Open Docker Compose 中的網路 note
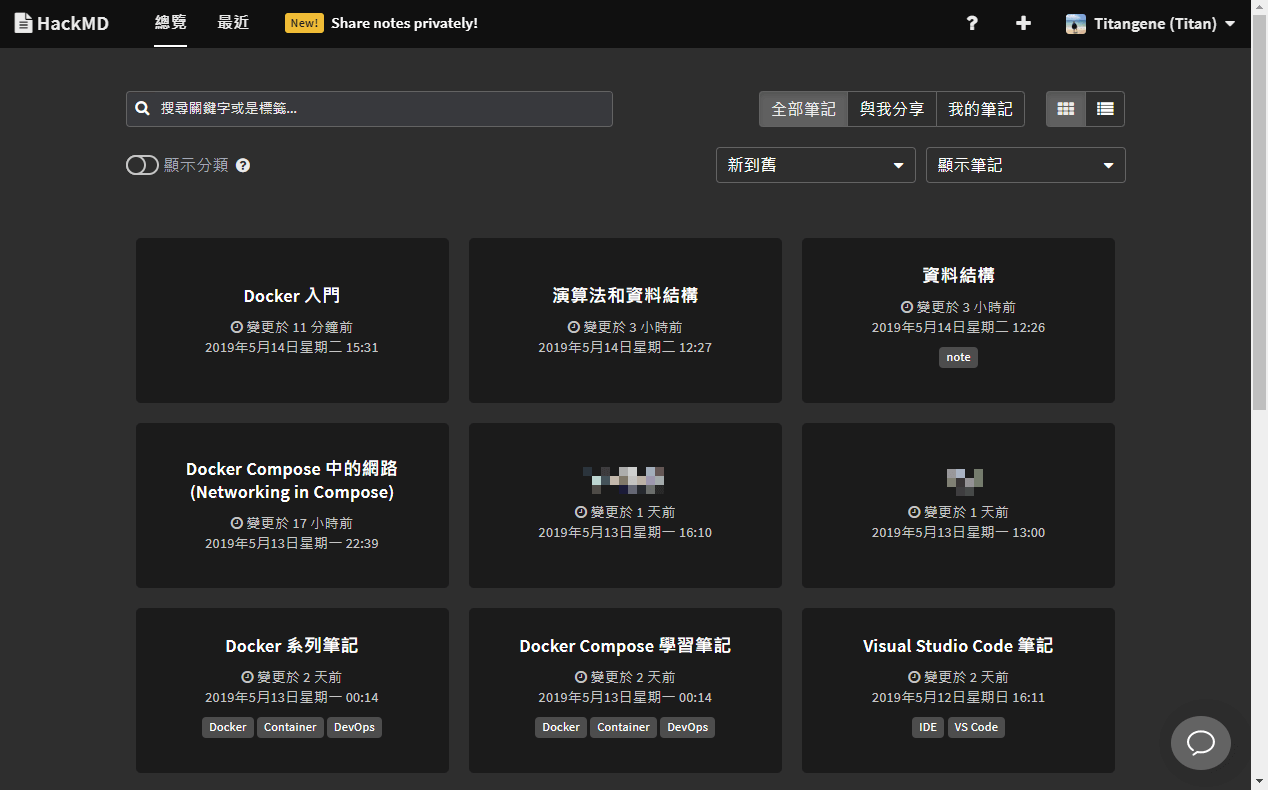 pos(292,505)
